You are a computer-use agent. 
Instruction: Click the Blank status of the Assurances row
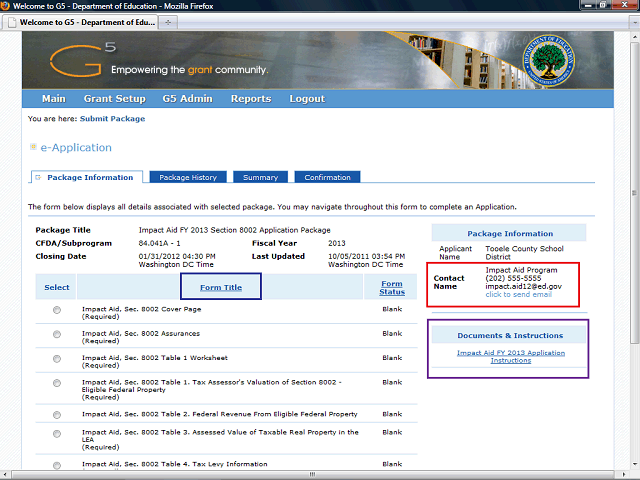click(392, 333)
